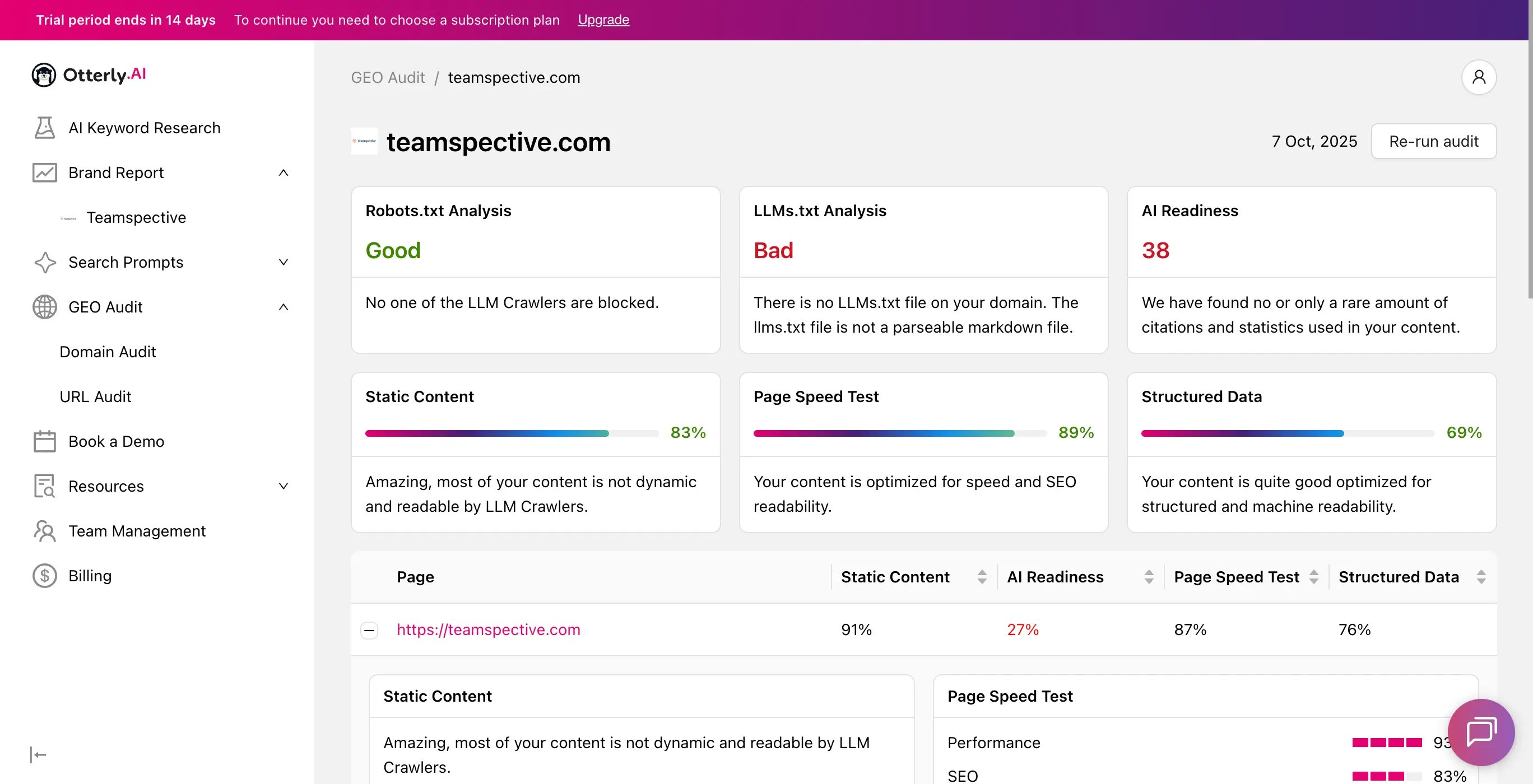Click the Billing dollar icon
Viewport: 1533px width, 784px height.
pos(45,576)
